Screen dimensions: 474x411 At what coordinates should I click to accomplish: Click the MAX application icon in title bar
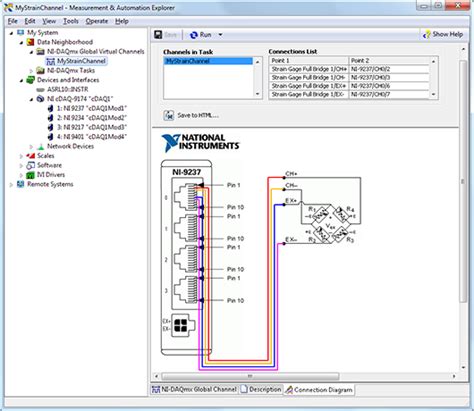tap(8, 7)
